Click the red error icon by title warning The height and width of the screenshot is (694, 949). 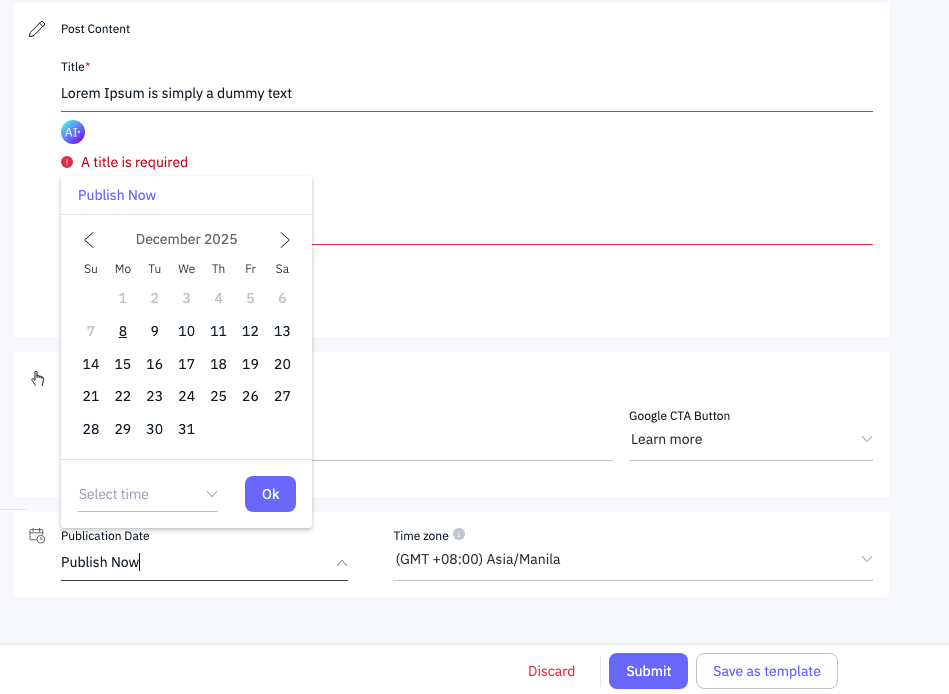[67, 162]
